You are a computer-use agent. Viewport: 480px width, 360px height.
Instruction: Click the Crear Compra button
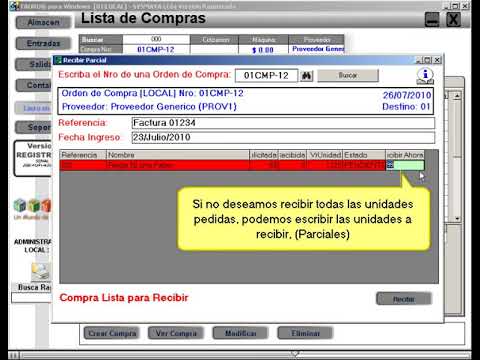click(x=112, y=333)
